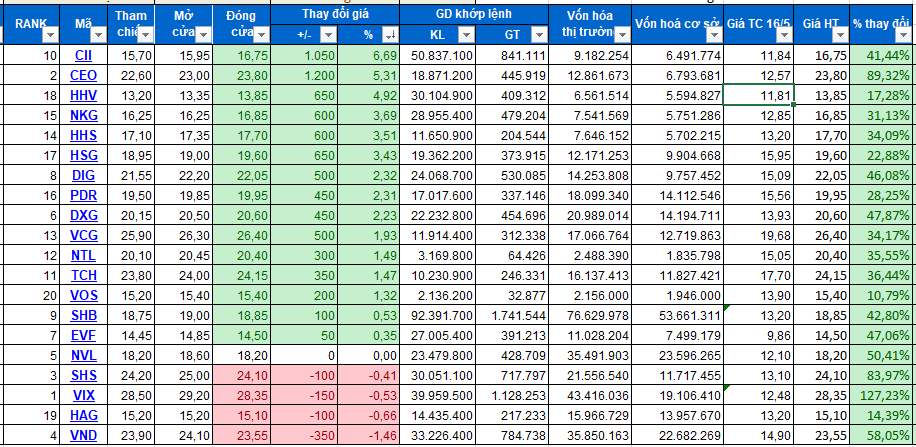Click the NVL ticker link
The height and width of the screenshot is (447, 916).
[x=84, y=355]
